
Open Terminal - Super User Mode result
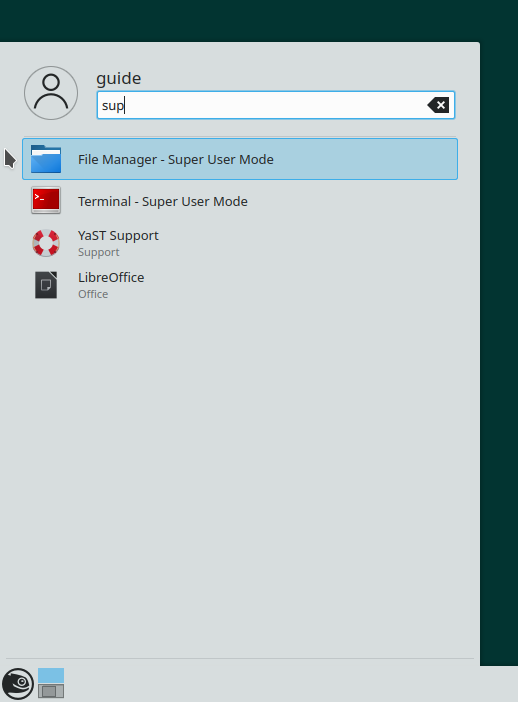tap(240, 201)
